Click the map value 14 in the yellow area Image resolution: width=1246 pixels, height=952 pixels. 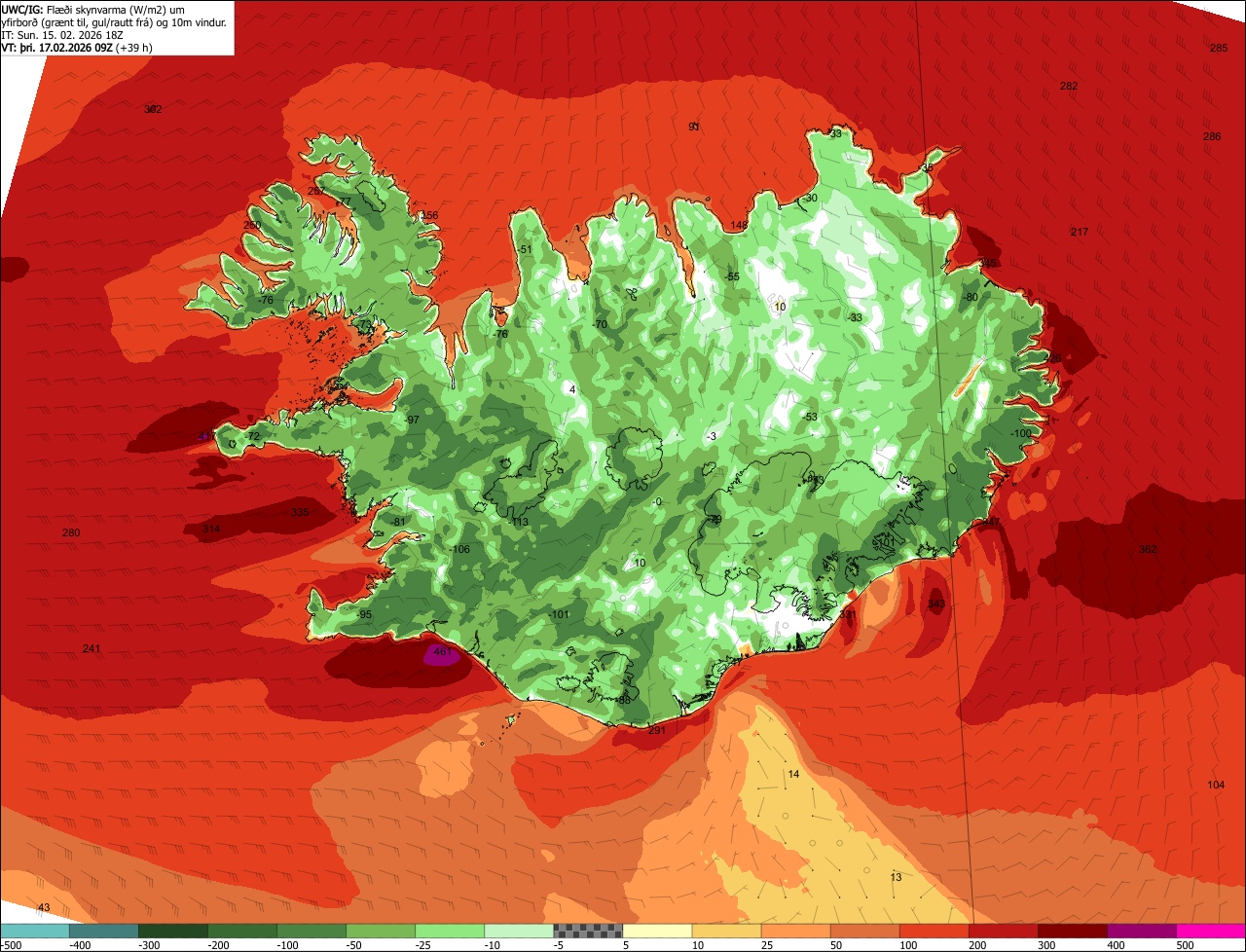pos(793,774)
